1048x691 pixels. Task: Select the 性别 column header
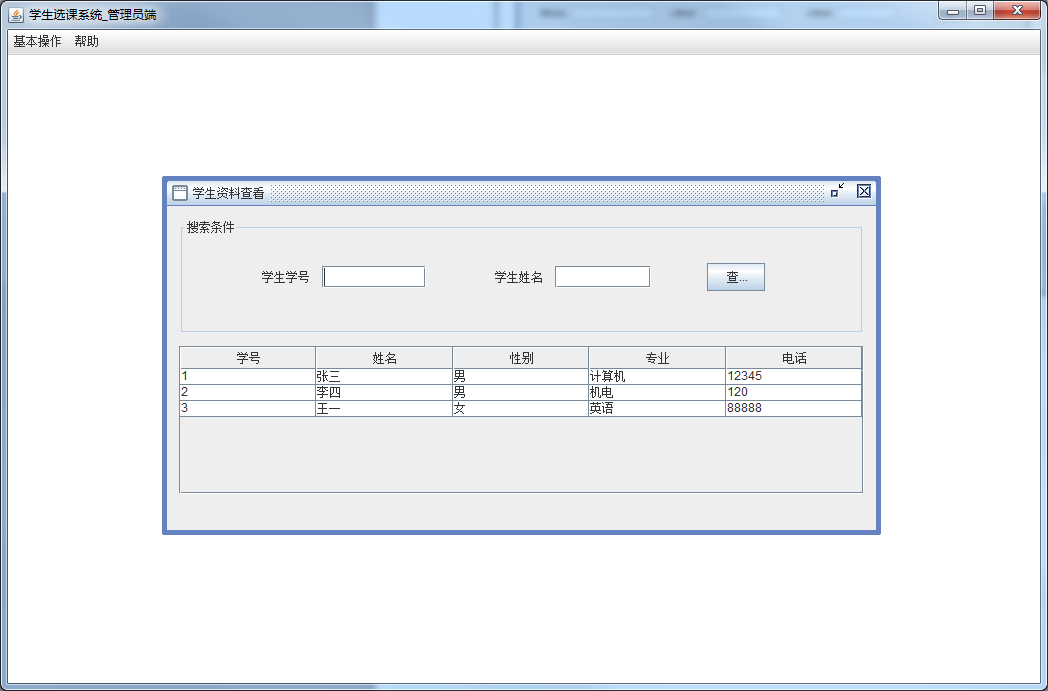[520, 357]
